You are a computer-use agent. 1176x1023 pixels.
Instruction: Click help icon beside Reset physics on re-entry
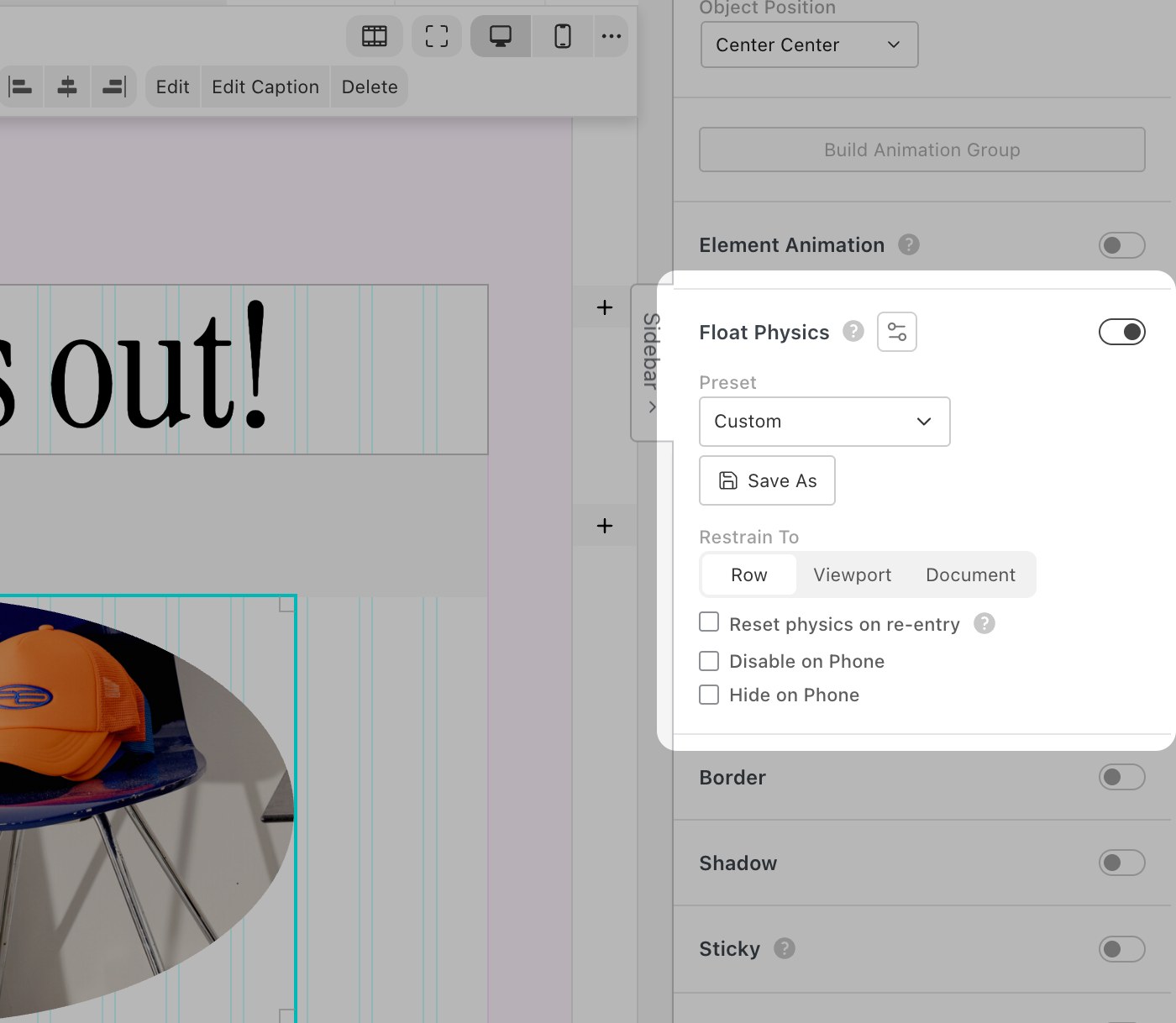tap(984, 623)
